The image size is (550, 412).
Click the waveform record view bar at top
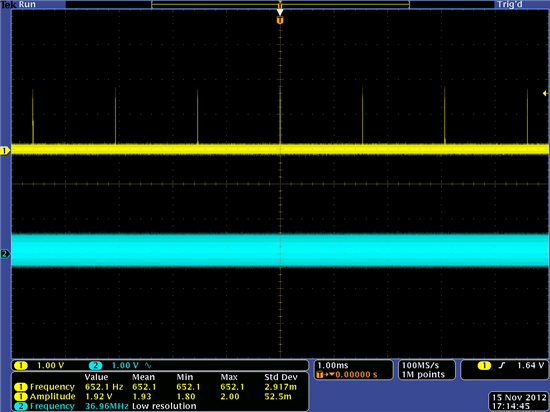pyautogui.click(x=280, y=5)
